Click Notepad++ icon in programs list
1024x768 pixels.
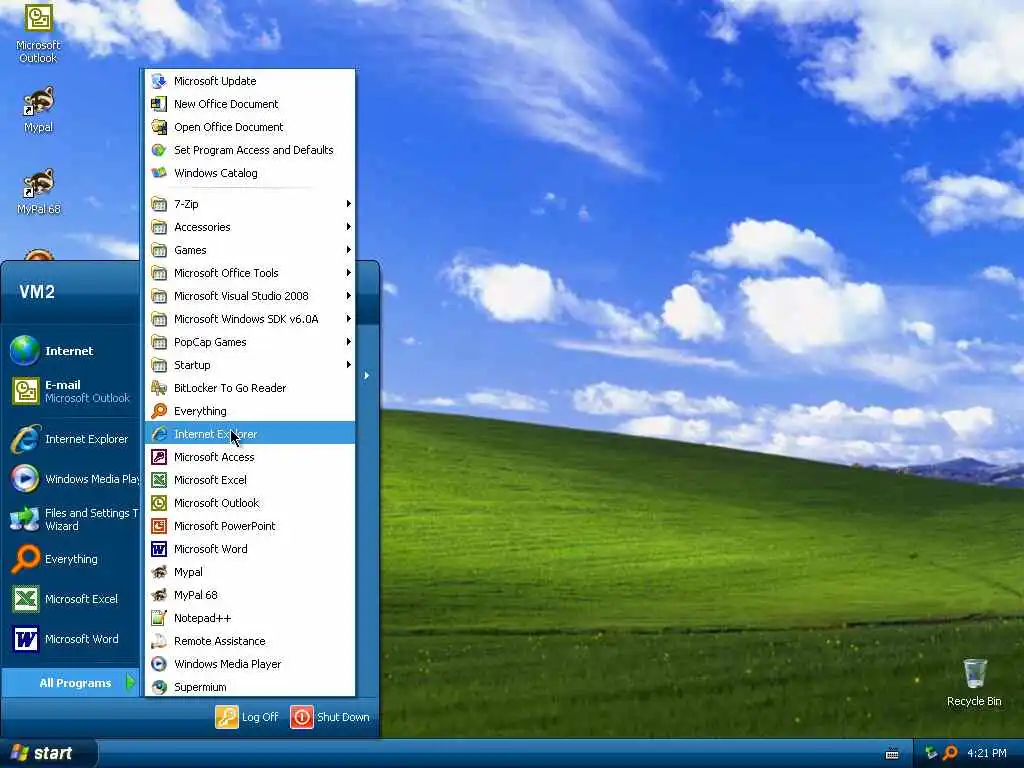point(159,618)
